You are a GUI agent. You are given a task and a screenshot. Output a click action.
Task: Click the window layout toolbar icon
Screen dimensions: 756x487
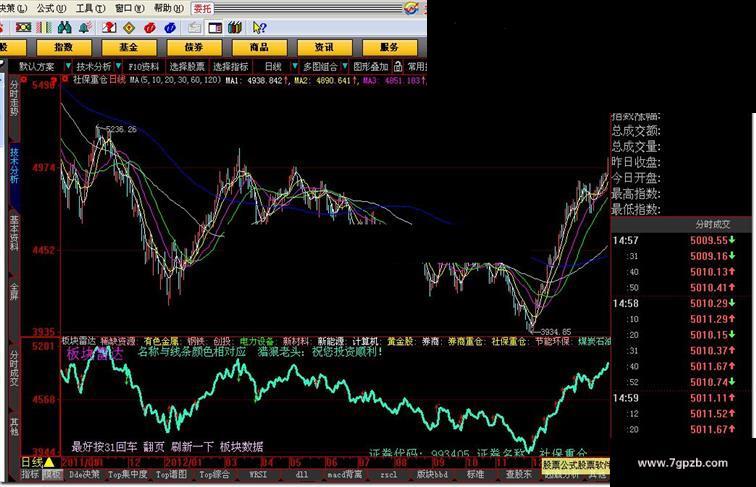coord(215,28)
